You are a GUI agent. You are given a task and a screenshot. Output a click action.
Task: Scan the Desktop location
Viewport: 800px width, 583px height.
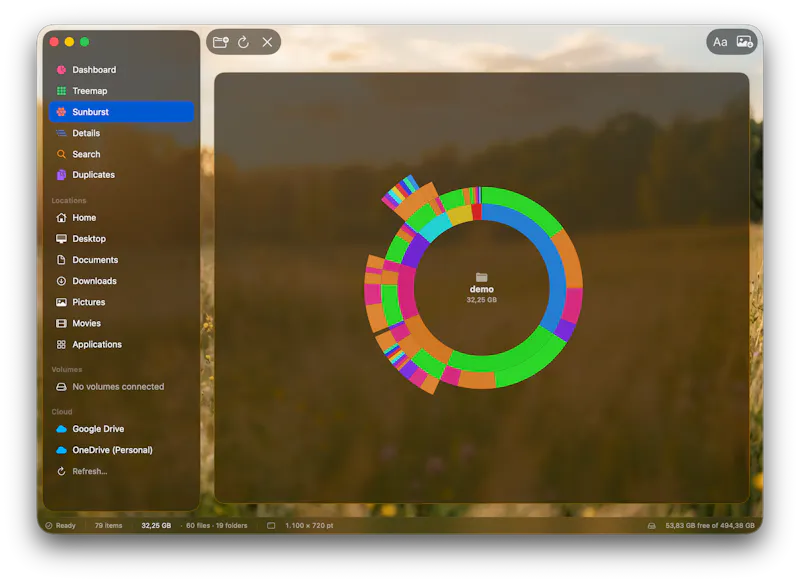point(121,239)
